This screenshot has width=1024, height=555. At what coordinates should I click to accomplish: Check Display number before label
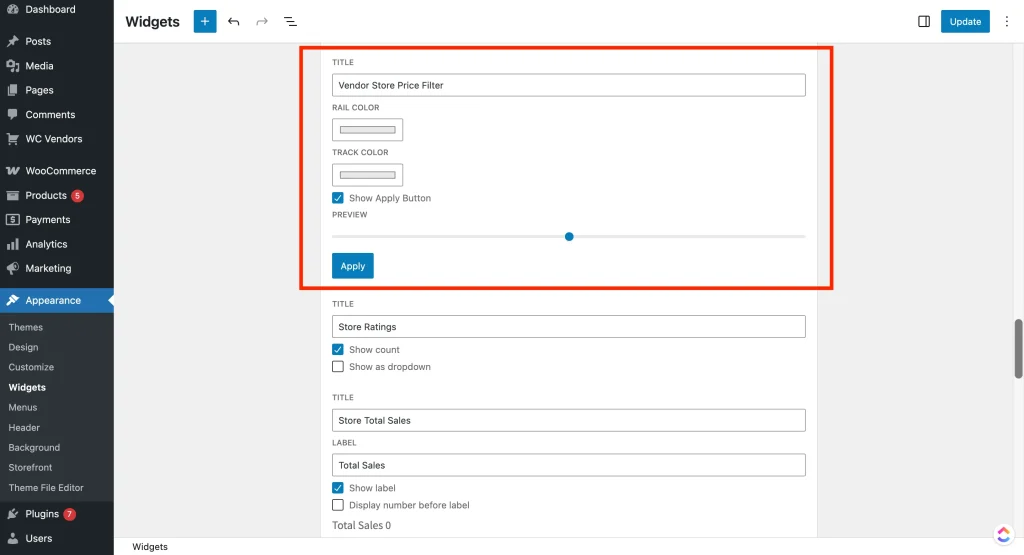click(338, 505)
